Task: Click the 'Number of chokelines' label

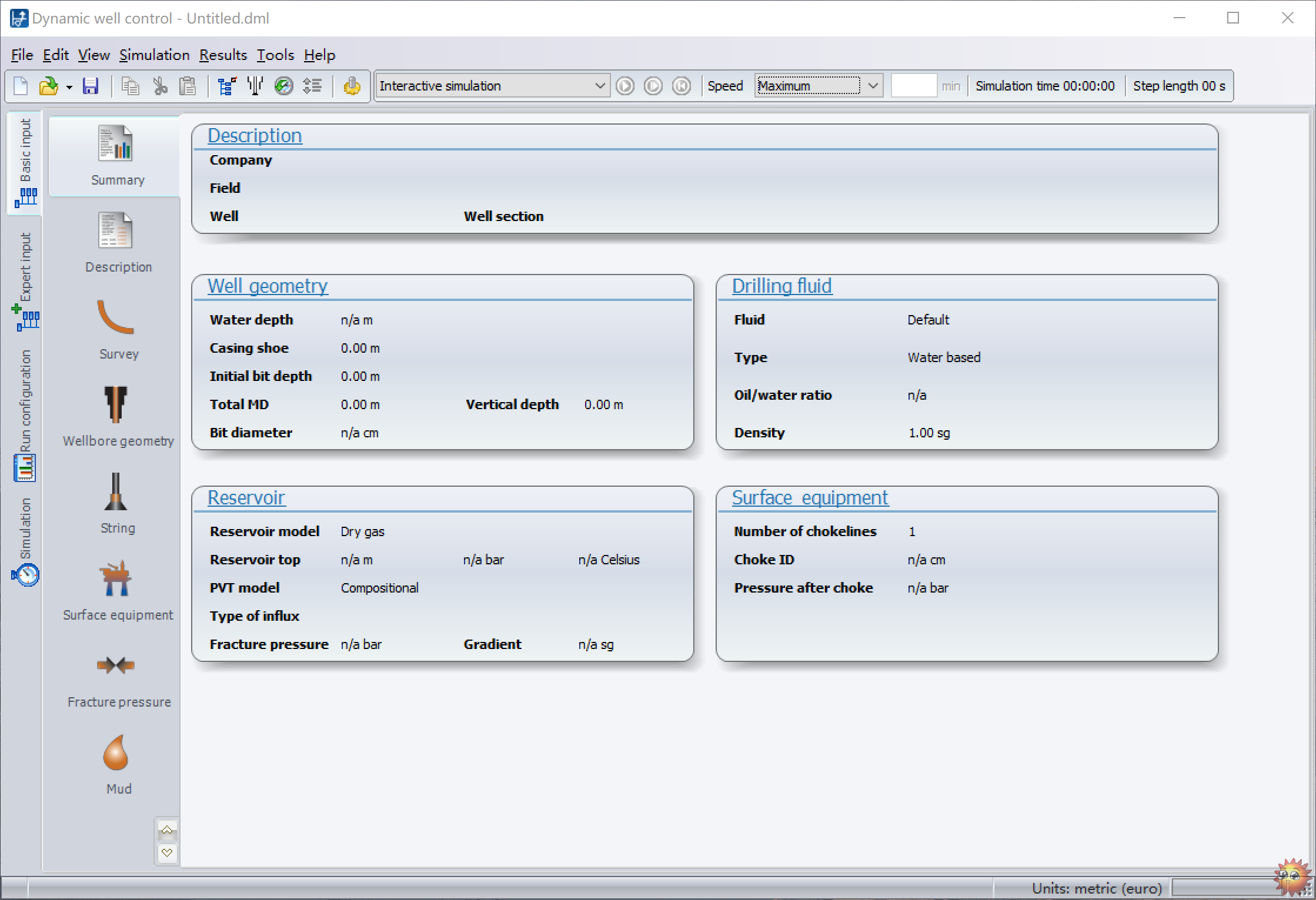Action: click(805, 531)
